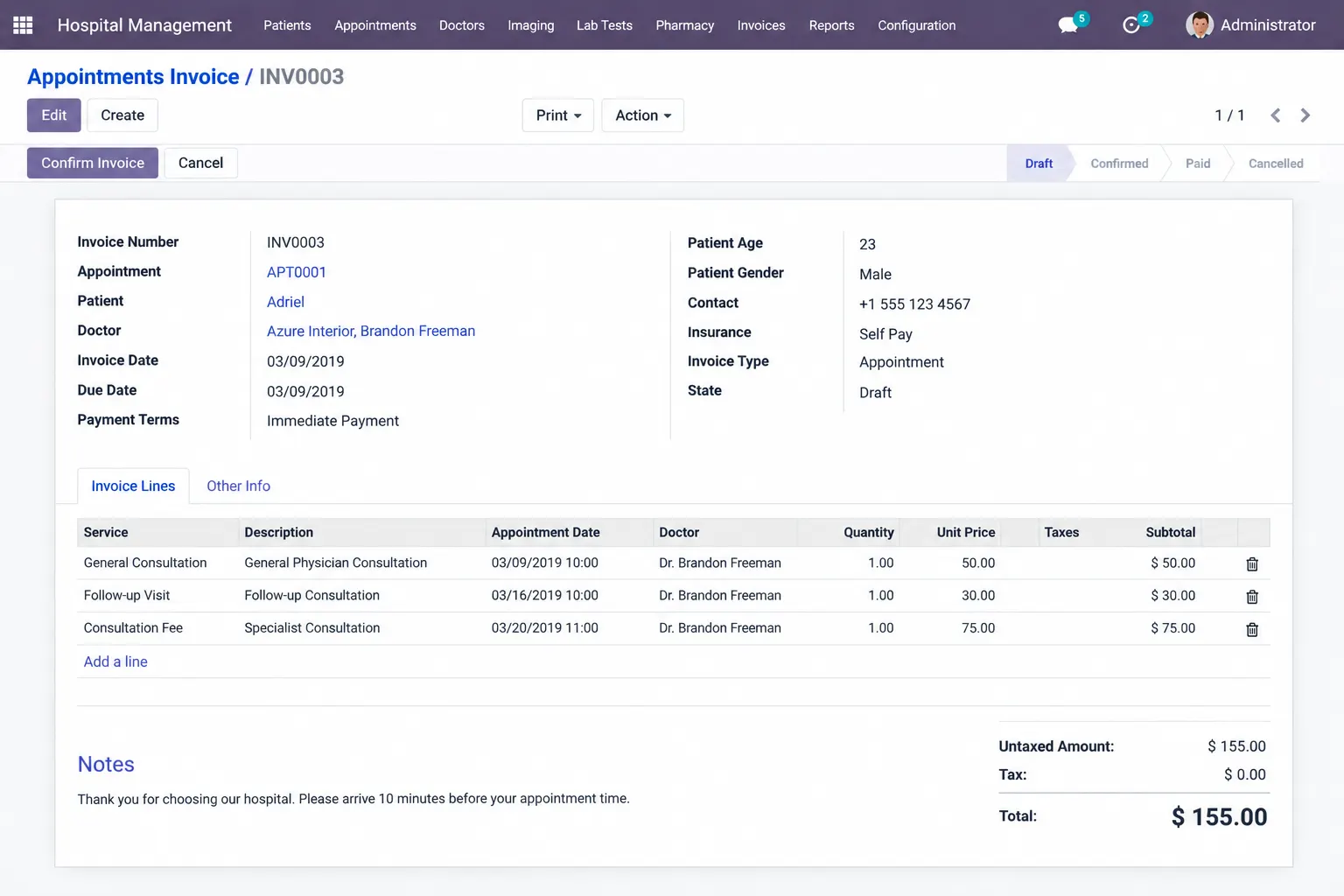Open the Appointments menu
This screenshot has height=896, width=1344.
coord(375,25)
